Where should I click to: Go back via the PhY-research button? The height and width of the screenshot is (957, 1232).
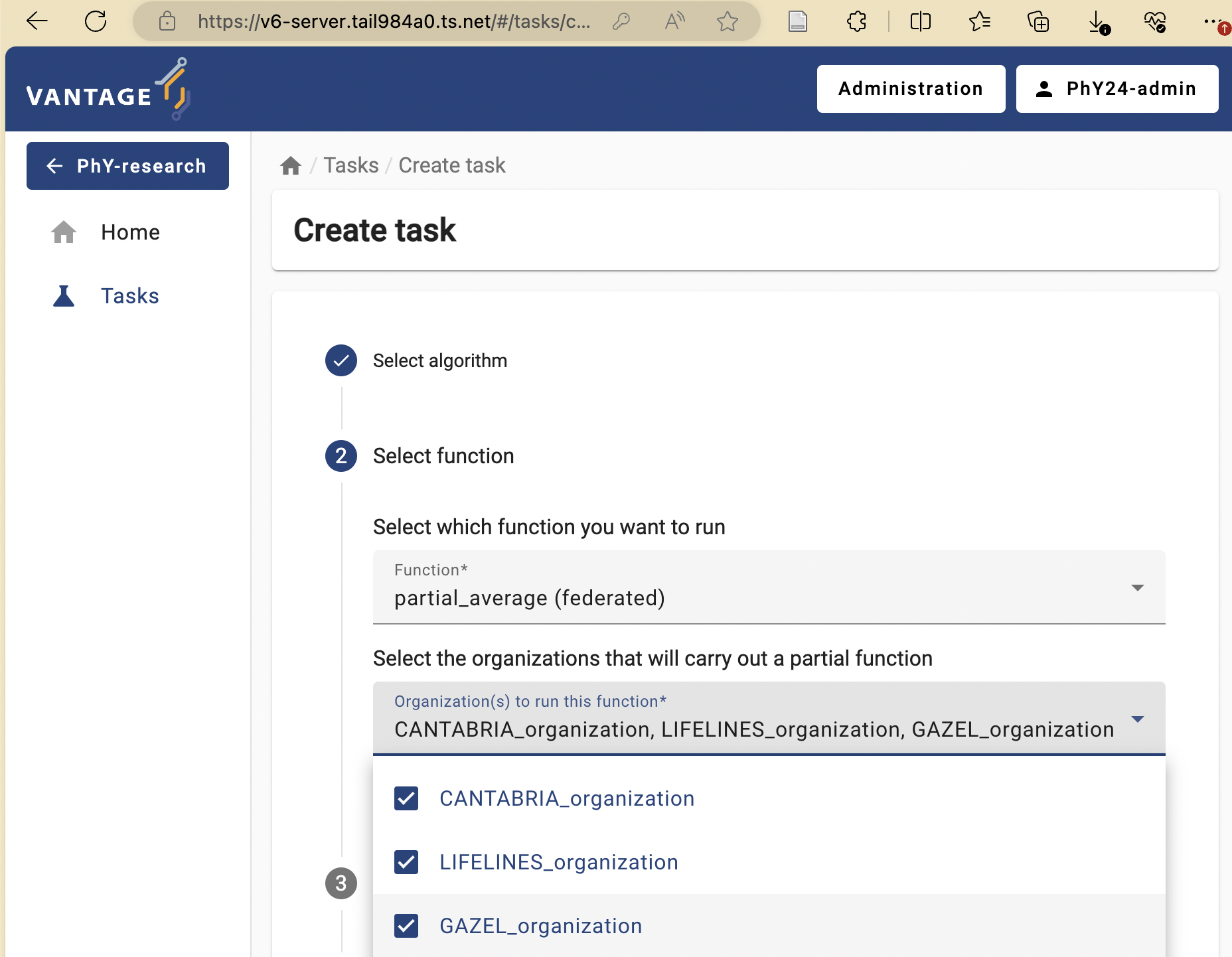point(127,166)
